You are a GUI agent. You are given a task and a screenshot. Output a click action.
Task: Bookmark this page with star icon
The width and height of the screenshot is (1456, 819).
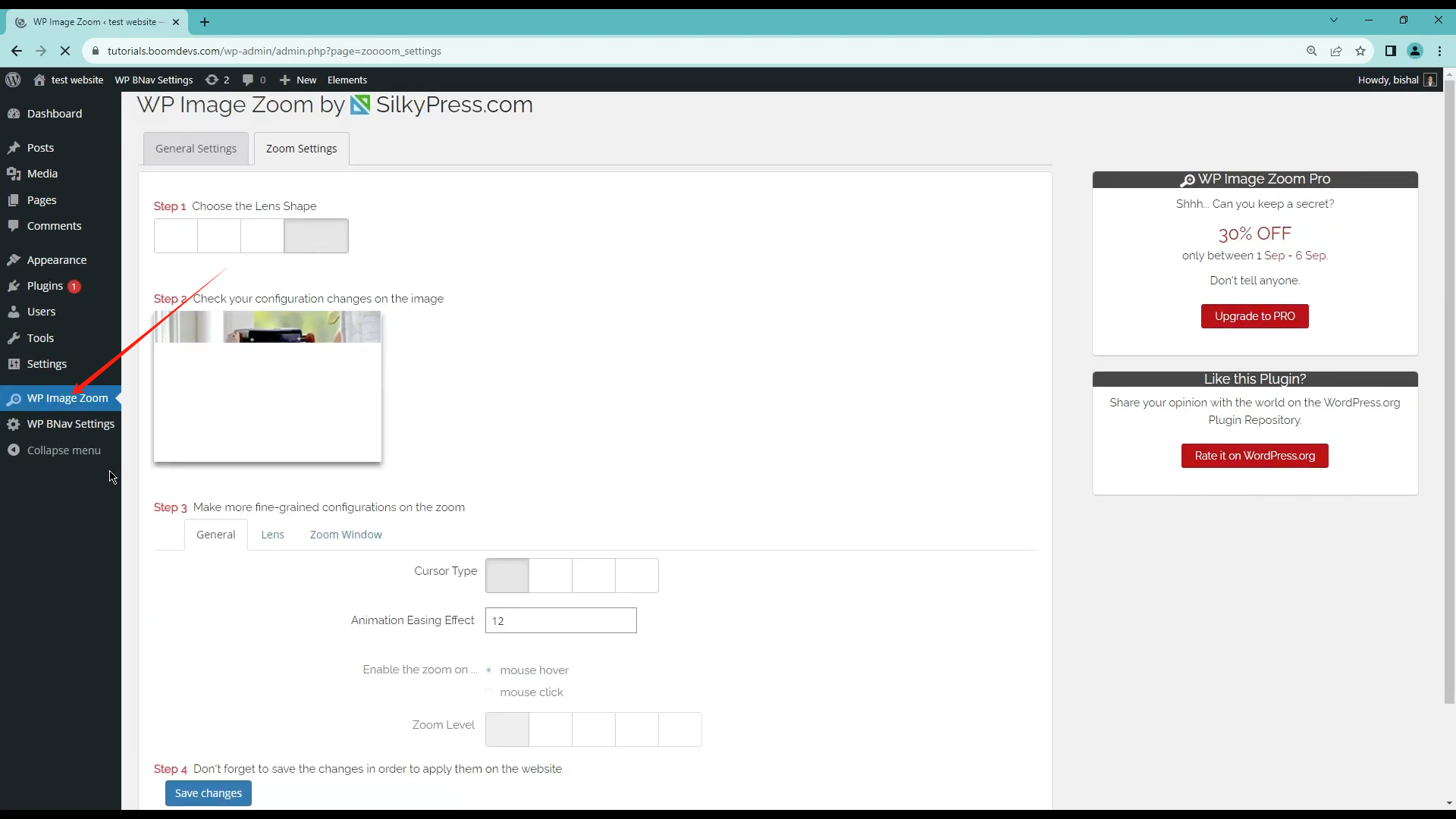[x=1360, y=51]
